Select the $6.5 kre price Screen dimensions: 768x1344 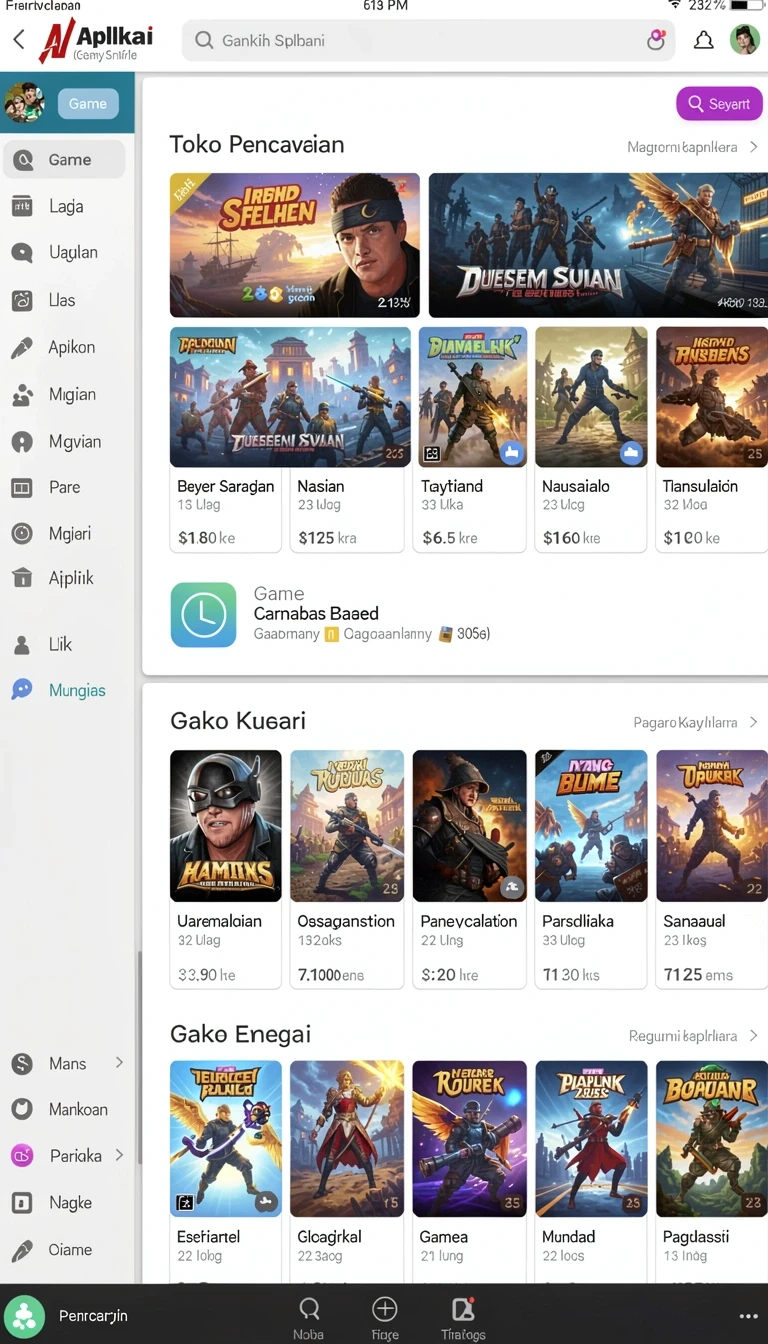tap(450, 538)
